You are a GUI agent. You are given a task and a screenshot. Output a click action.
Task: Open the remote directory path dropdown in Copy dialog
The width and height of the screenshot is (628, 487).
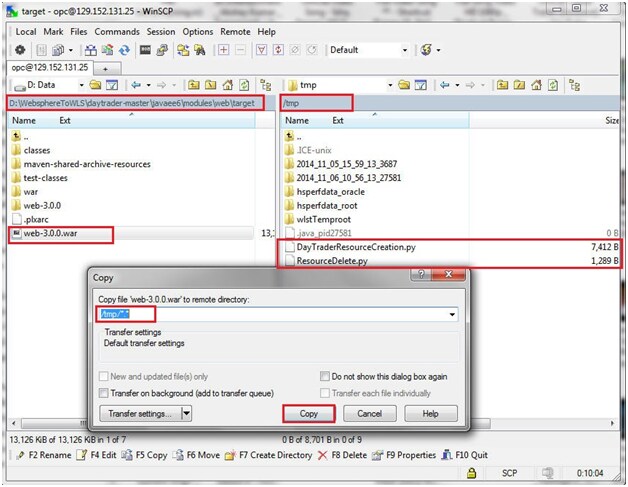(452, 314)
